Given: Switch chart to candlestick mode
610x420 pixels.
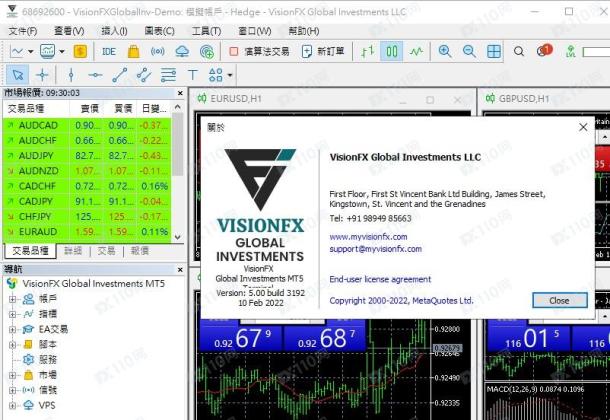Looking at the screenshot, I should (x=392, y=51).
